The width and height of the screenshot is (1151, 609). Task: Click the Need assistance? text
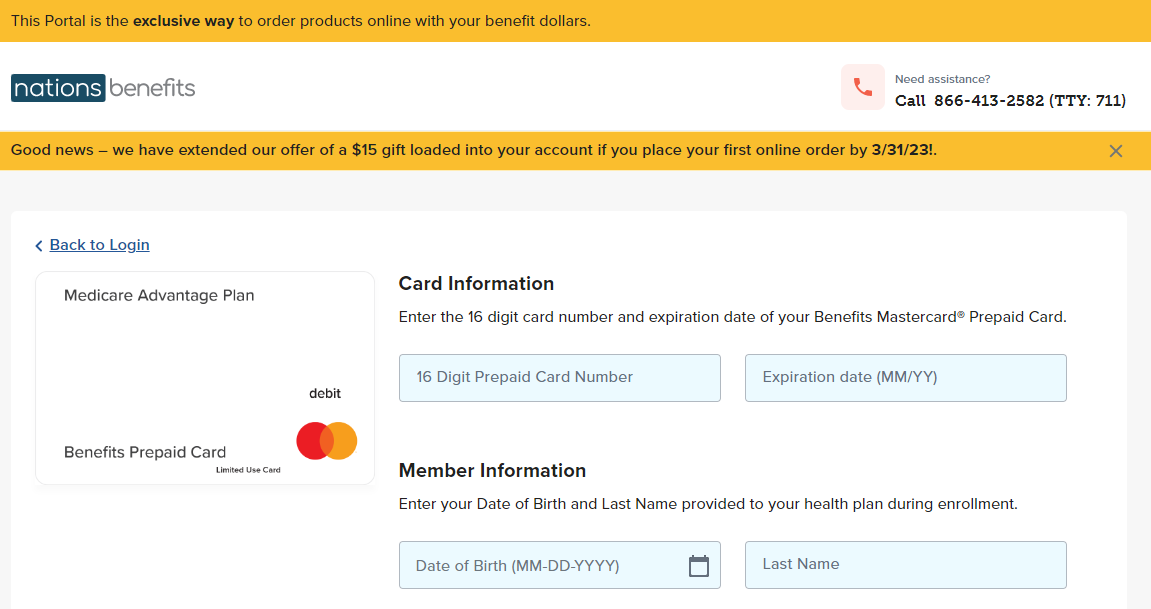[943, 78]
